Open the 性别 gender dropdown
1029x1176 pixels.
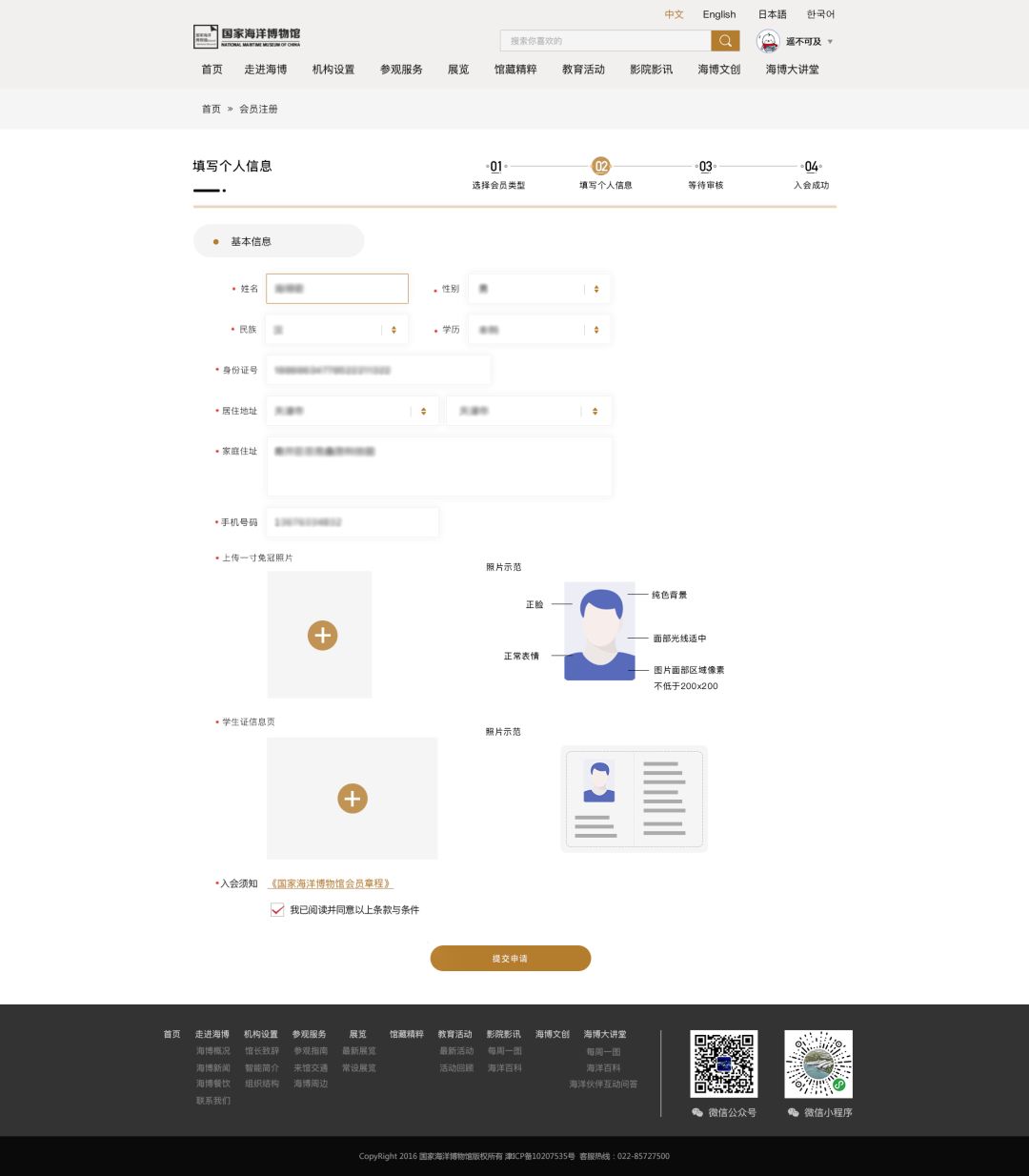point(539,289)
